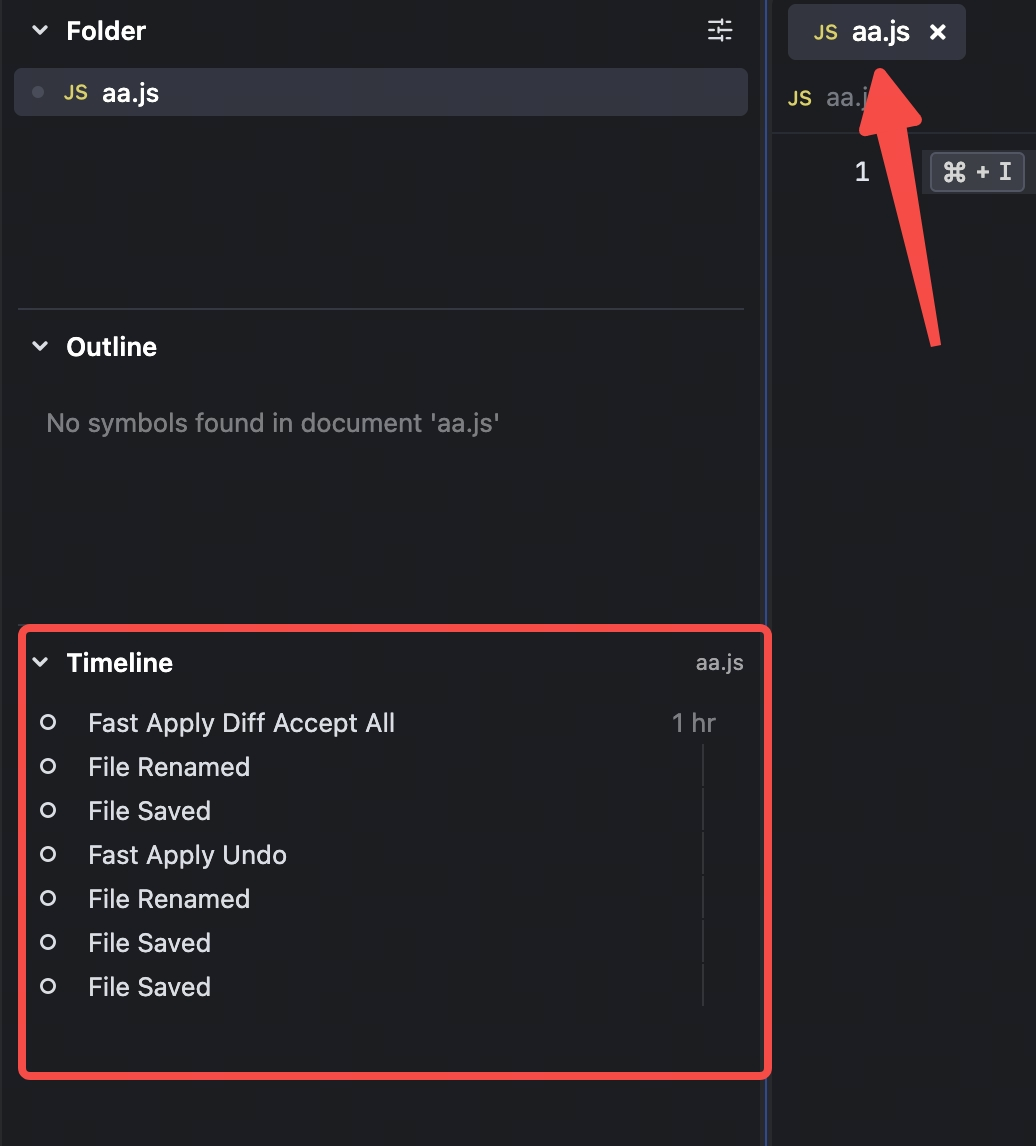Click line number 1 in the editor gutter
Viewport: 1036px width, 1146px height.
point(862,172)
